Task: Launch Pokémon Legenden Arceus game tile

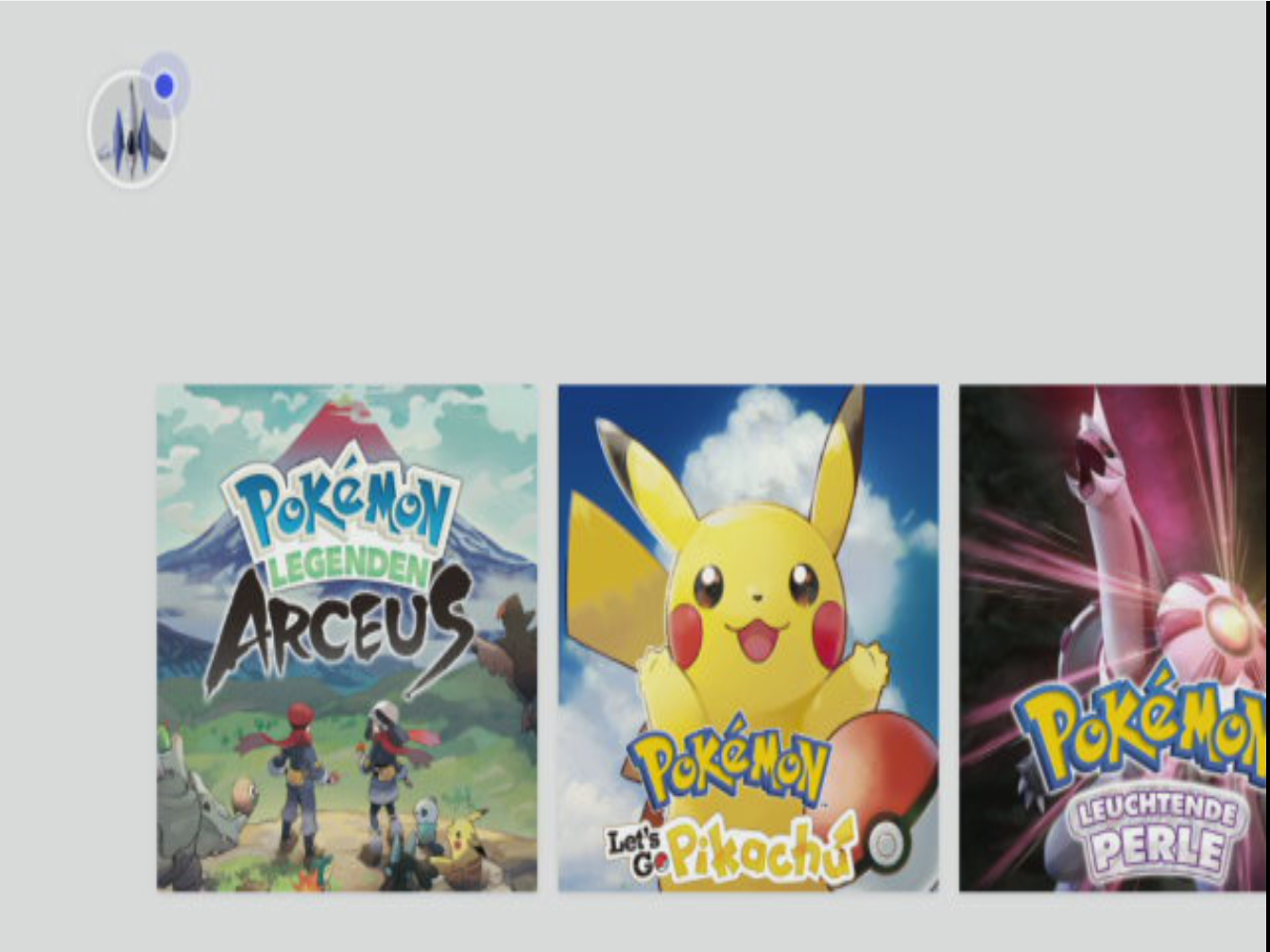Action: point(347,637)
